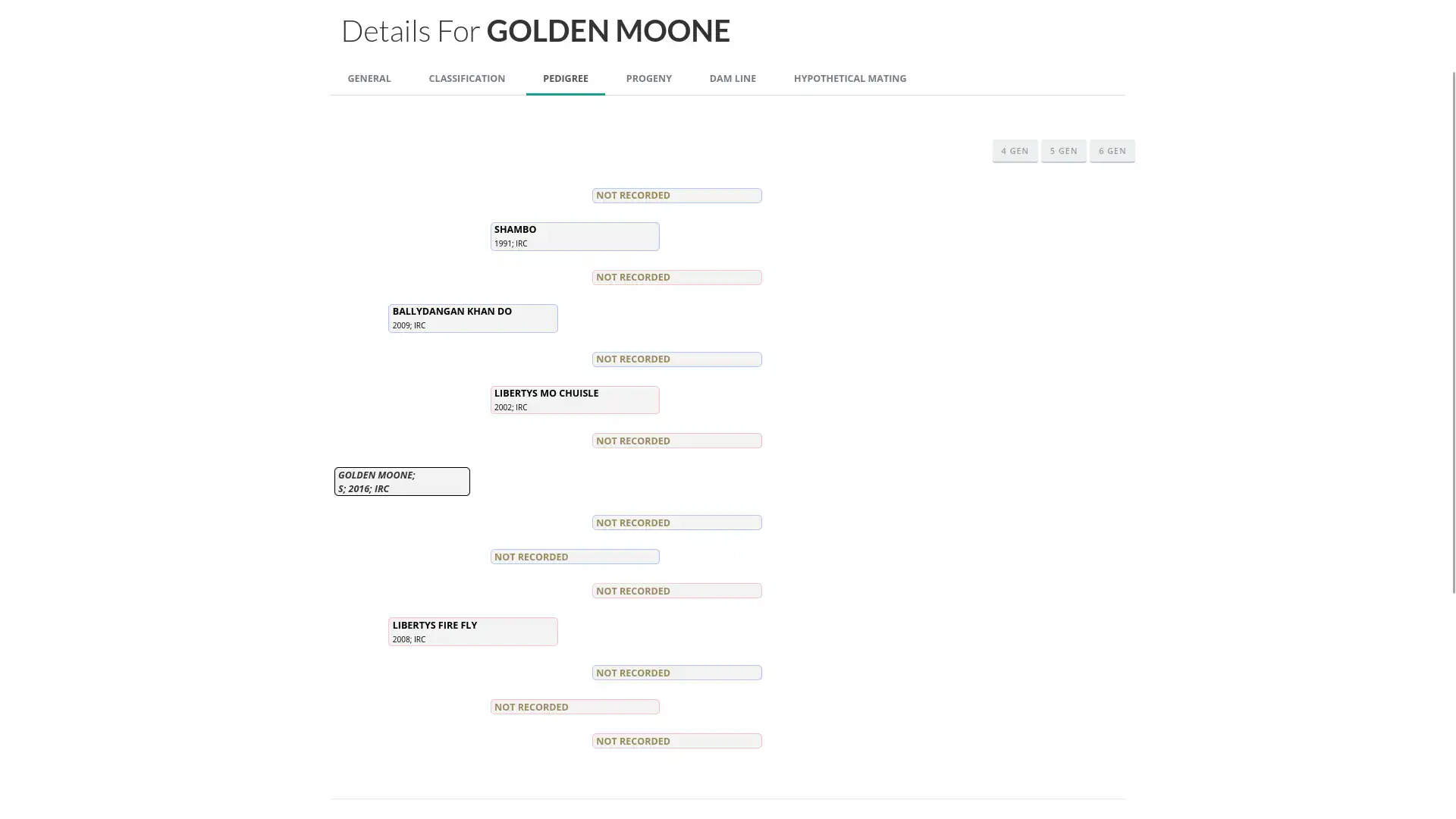Select the BALLYDANGAN KHAN DO box
This screenshot has width=1456, height=819.
472,318
